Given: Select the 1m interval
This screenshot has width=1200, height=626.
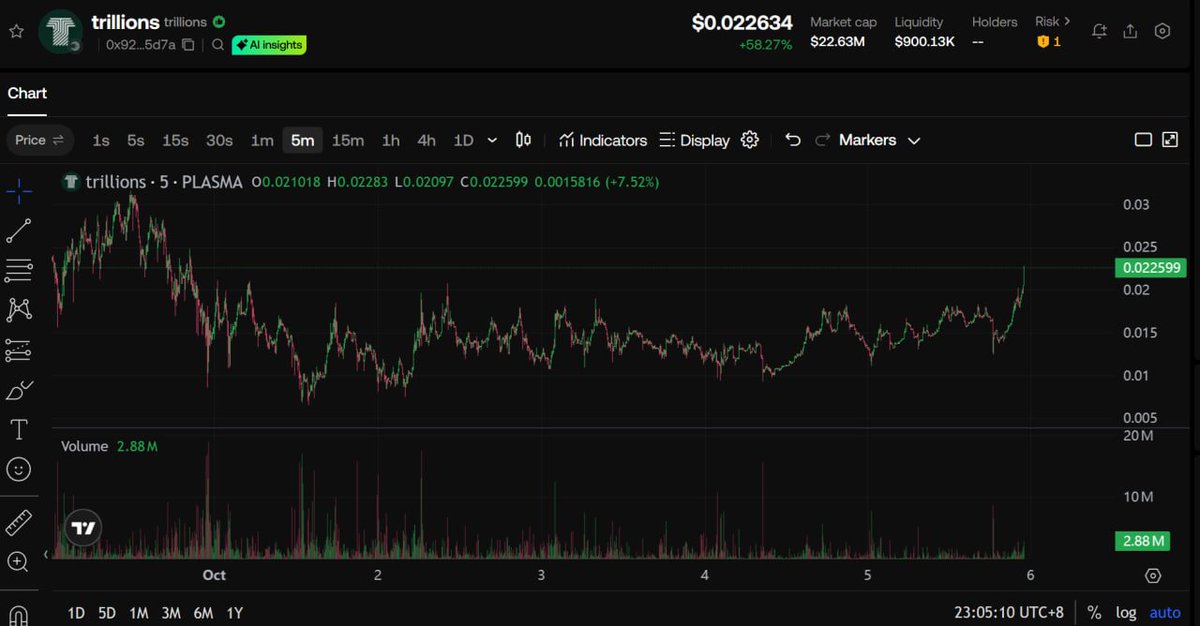Looking at the screenshot, I should [x=262, y=141].
